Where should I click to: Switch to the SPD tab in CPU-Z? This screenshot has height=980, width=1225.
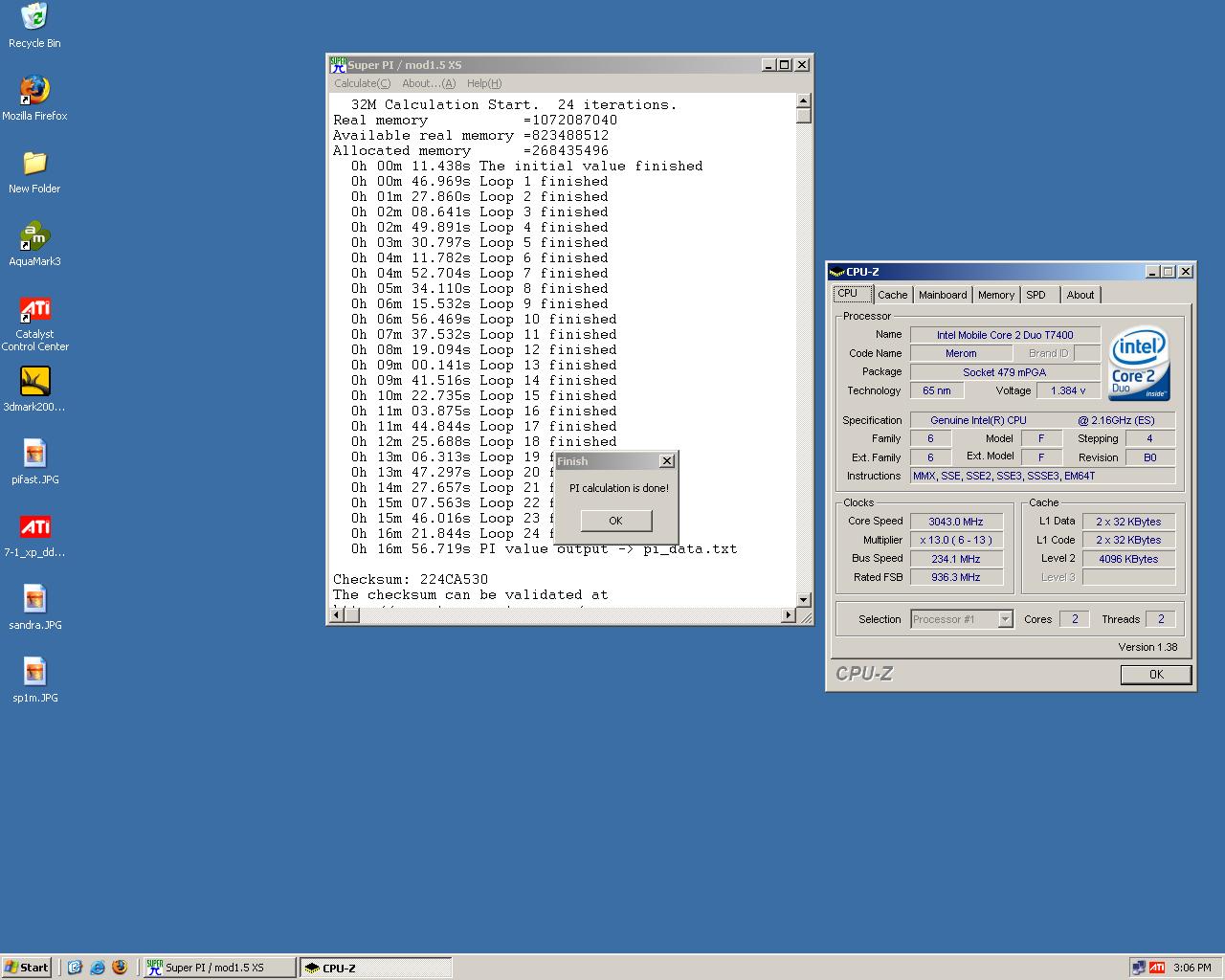click(1036, 295)
